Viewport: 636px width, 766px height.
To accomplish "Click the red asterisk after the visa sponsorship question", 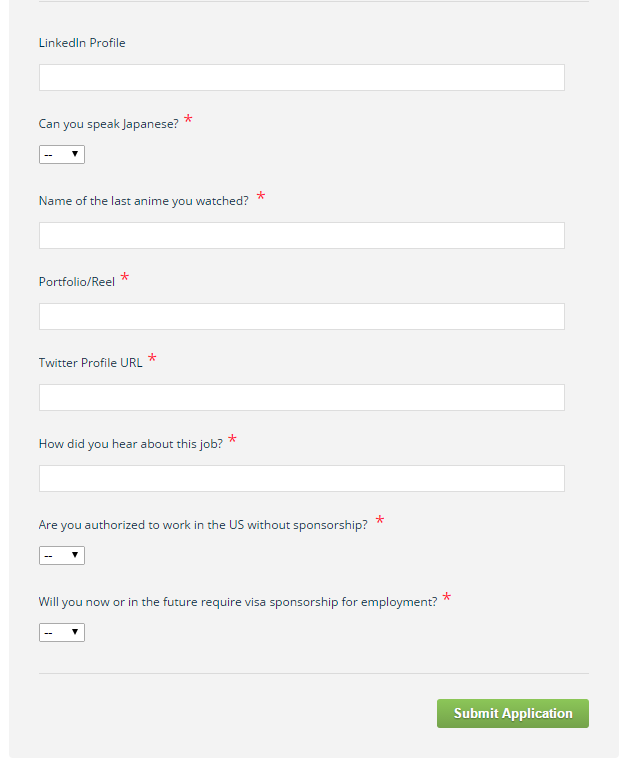I will point(446,597).
